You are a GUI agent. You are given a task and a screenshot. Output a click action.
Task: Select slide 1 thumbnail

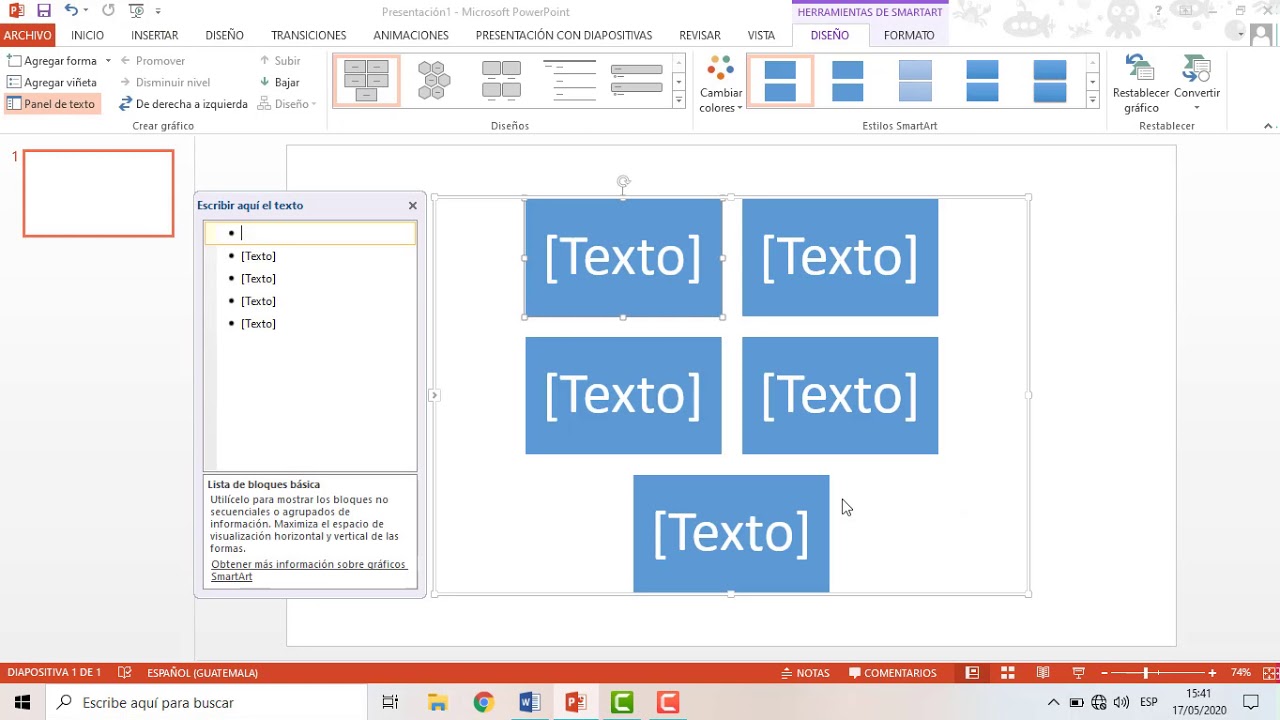point(98,193)
